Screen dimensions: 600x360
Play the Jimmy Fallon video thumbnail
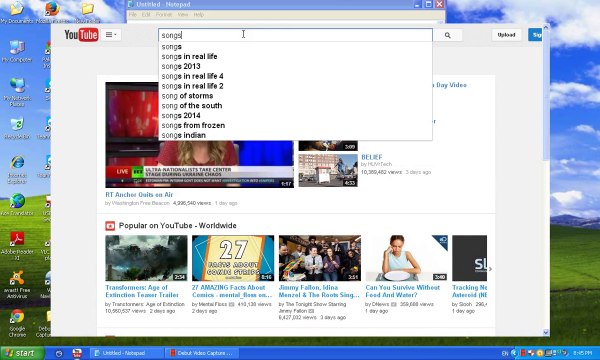click(x=320, y=258)
